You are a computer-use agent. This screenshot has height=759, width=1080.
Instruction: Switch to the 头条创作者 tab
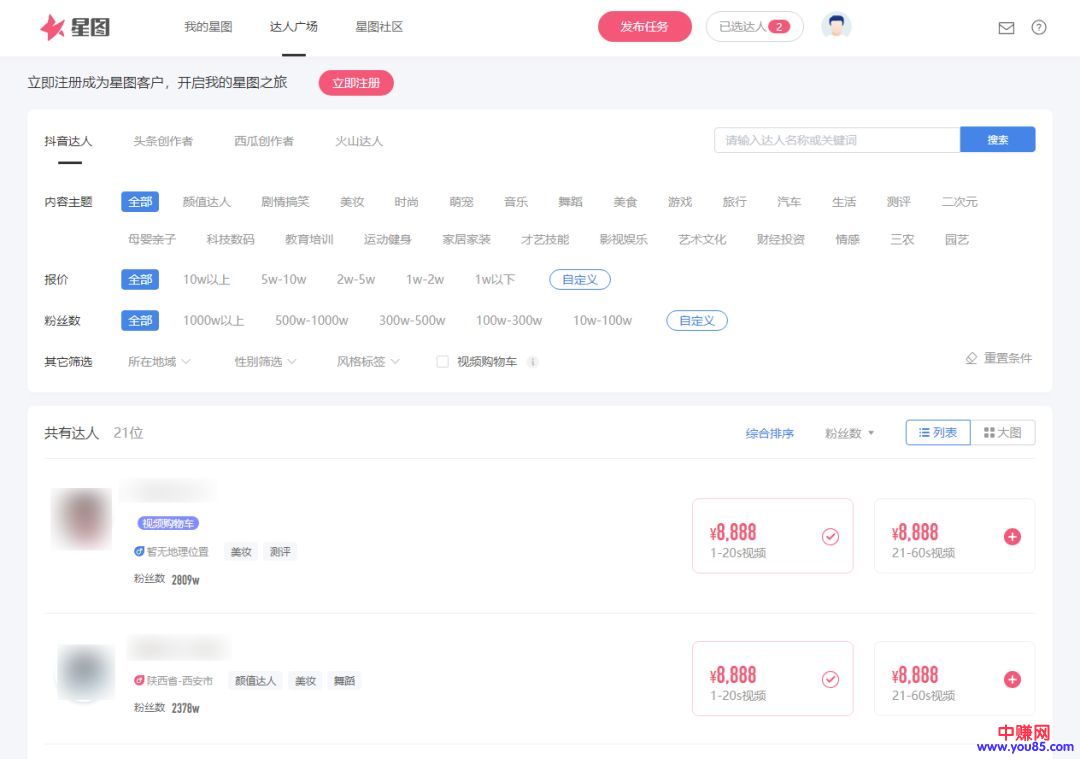pos(163,141)
